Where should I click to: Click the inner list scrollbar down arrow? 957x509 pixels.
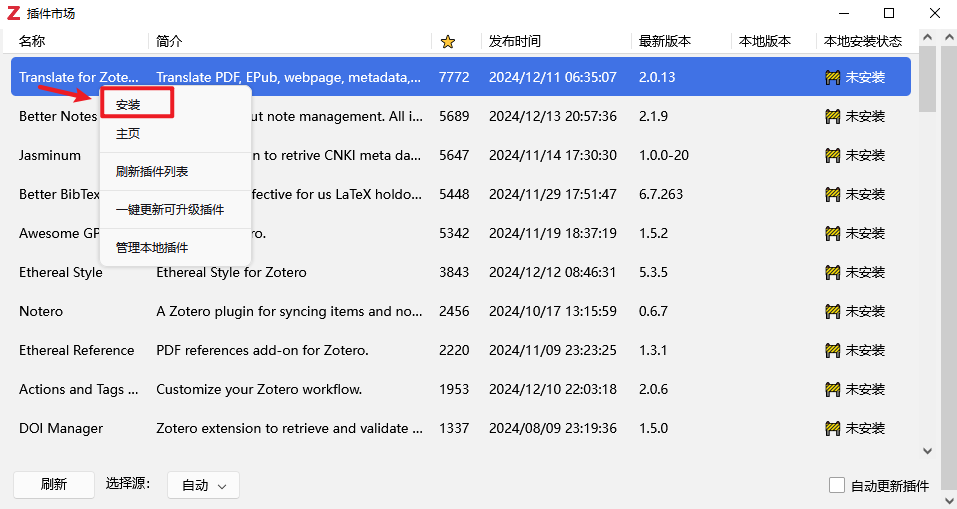click(928, 451)
